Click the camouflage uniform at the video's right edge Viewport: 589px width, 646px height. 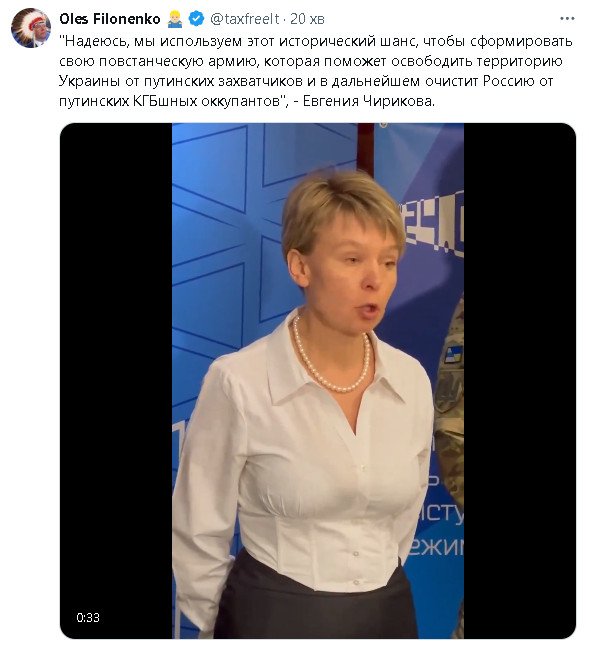(x=451, y=412)
